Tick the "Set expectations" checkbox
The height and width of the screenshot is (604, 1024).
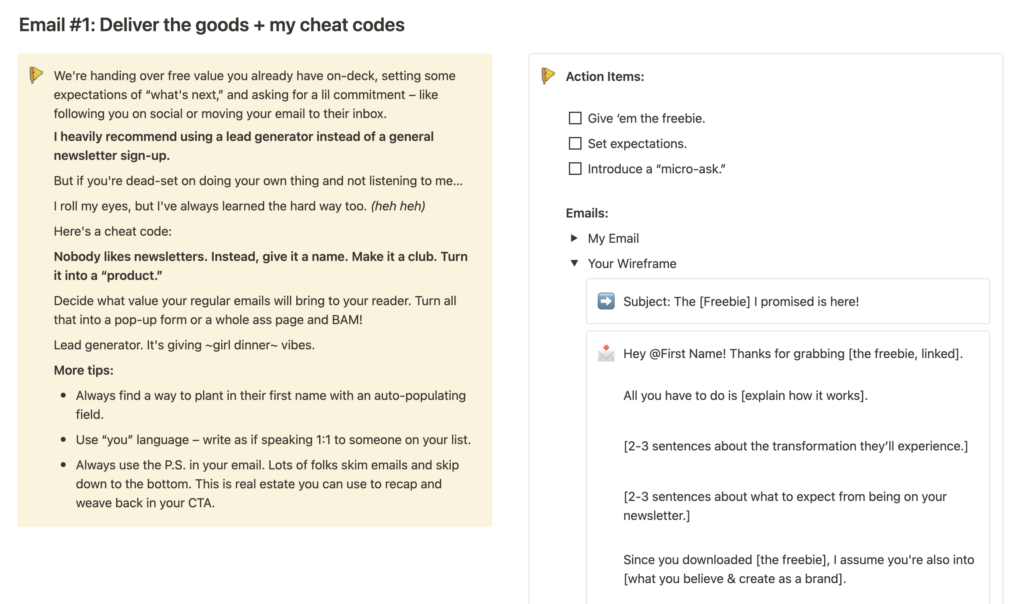(575, 143)
